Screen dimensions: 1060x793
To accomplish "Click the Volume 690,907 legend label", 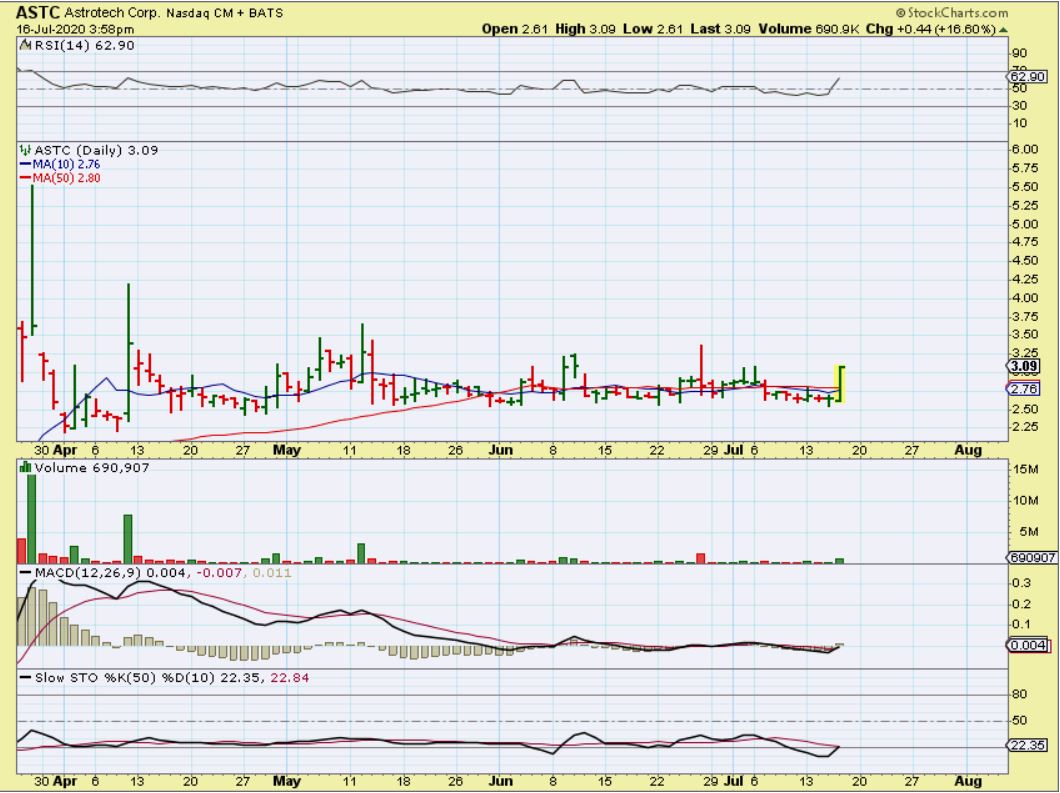I will 92,467.
